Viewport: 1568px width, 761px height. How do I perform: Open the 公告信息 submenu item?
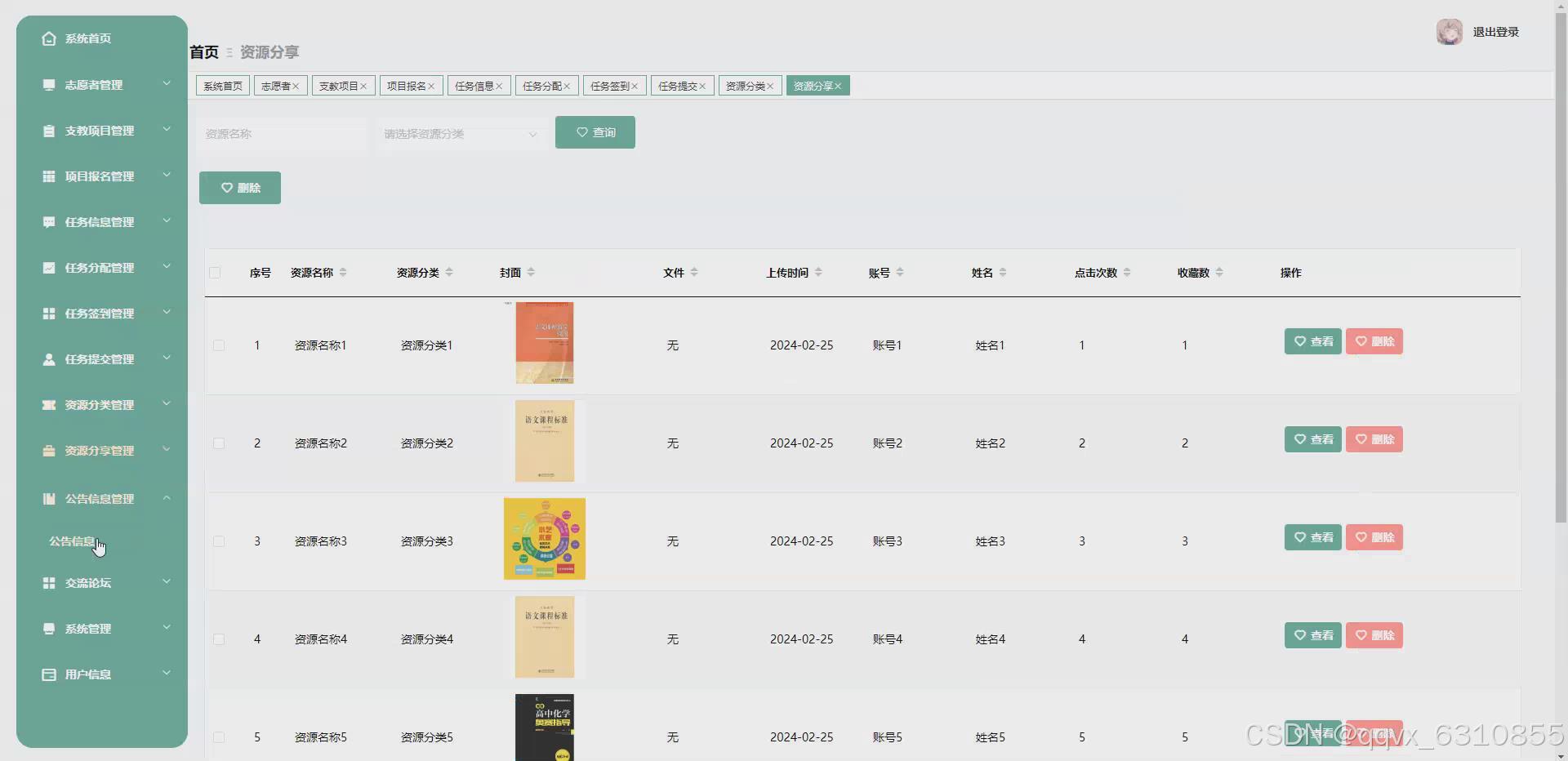coord(72,541)
